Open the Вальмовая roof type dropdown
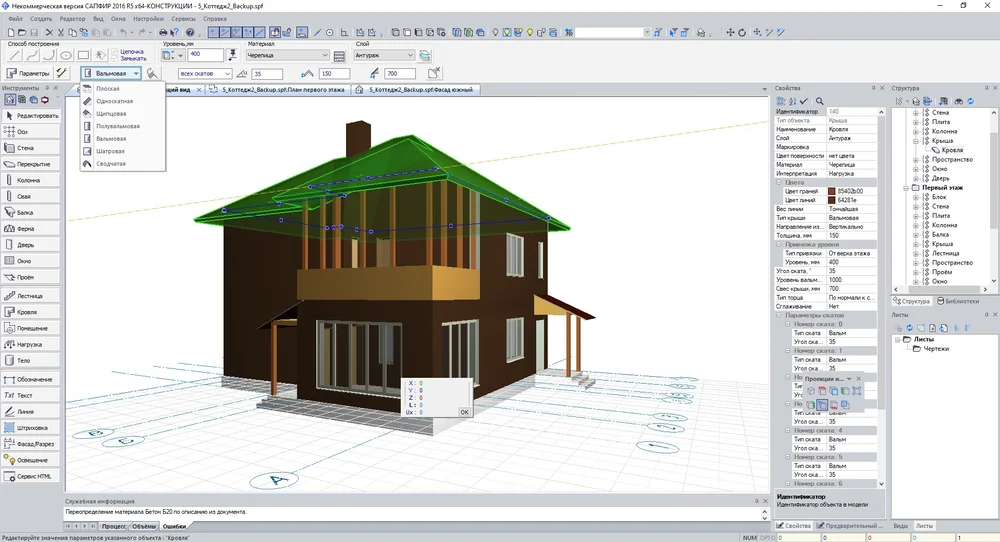The height and width of the screenshot is (542, 1000). coord(111,73)
